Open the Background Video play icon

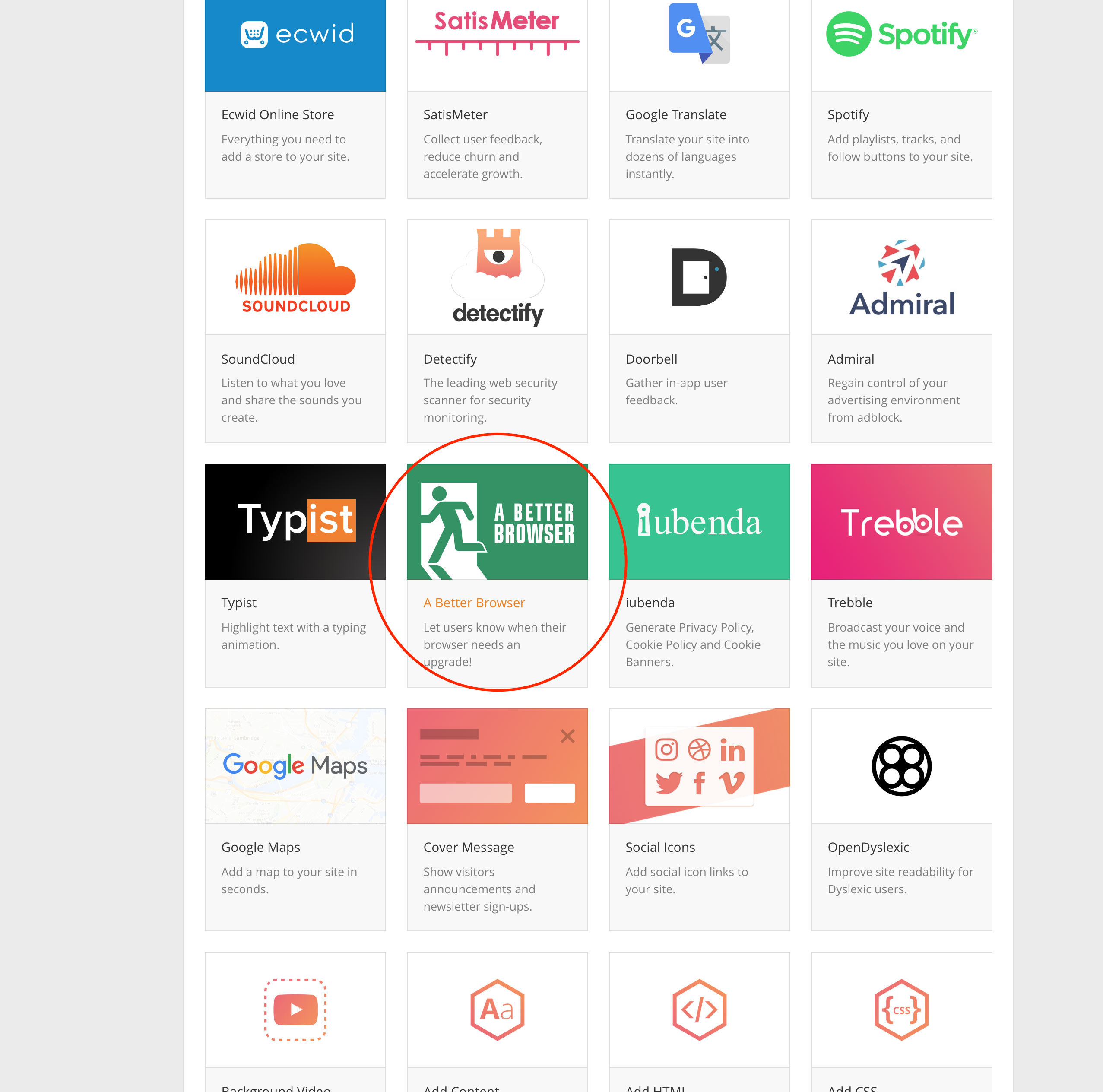click(295, 1009)
